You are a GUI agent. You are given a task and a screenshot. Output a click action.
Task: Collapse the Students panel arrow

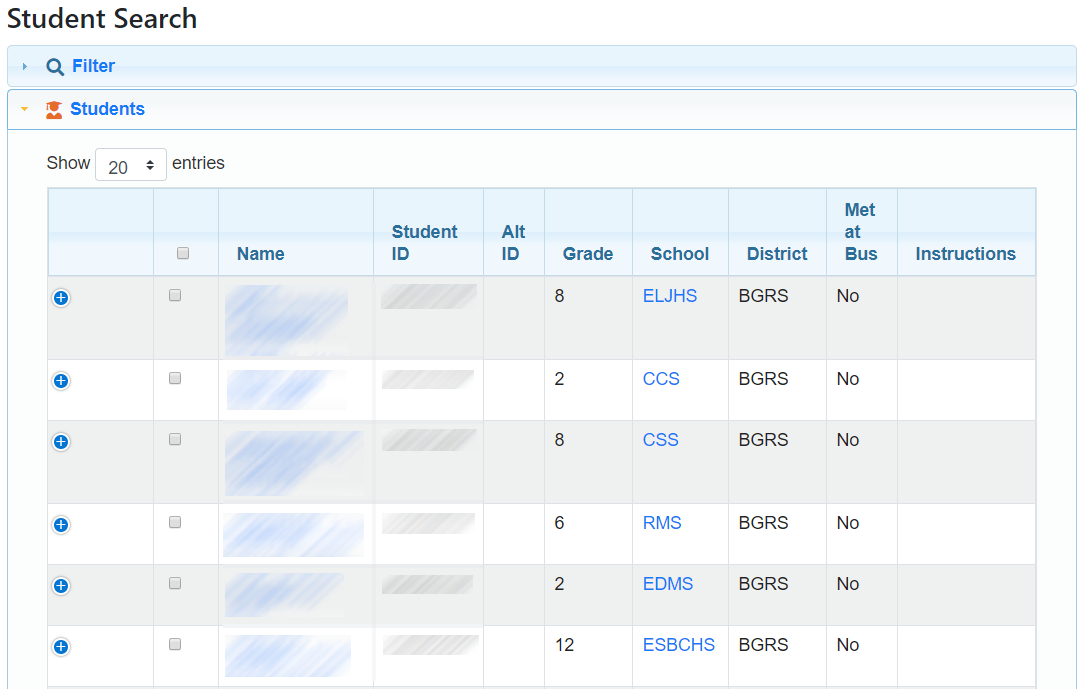25,110
